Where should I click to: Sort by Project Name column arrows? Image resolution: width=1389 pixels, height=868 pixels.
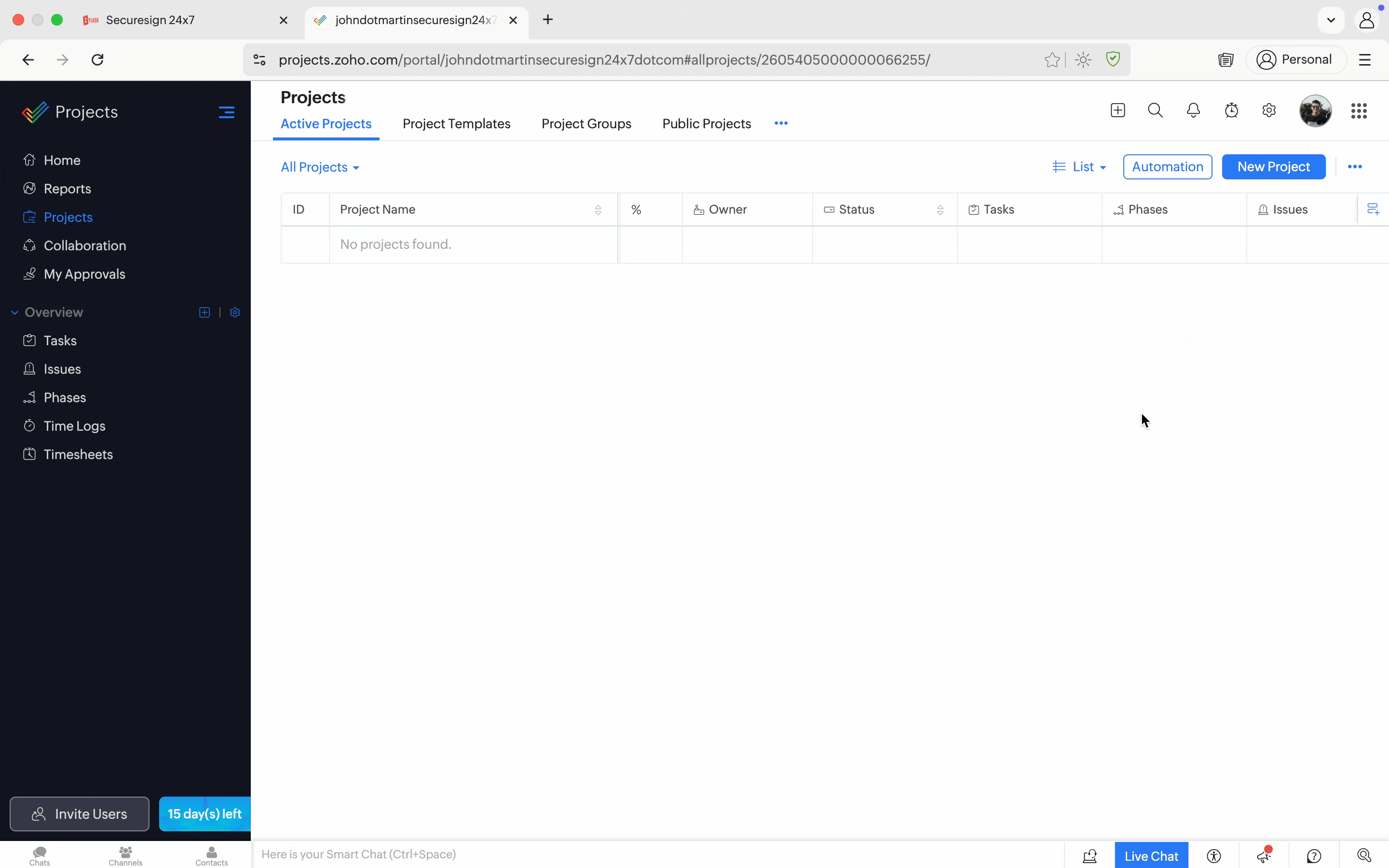(x=598, y=210)
